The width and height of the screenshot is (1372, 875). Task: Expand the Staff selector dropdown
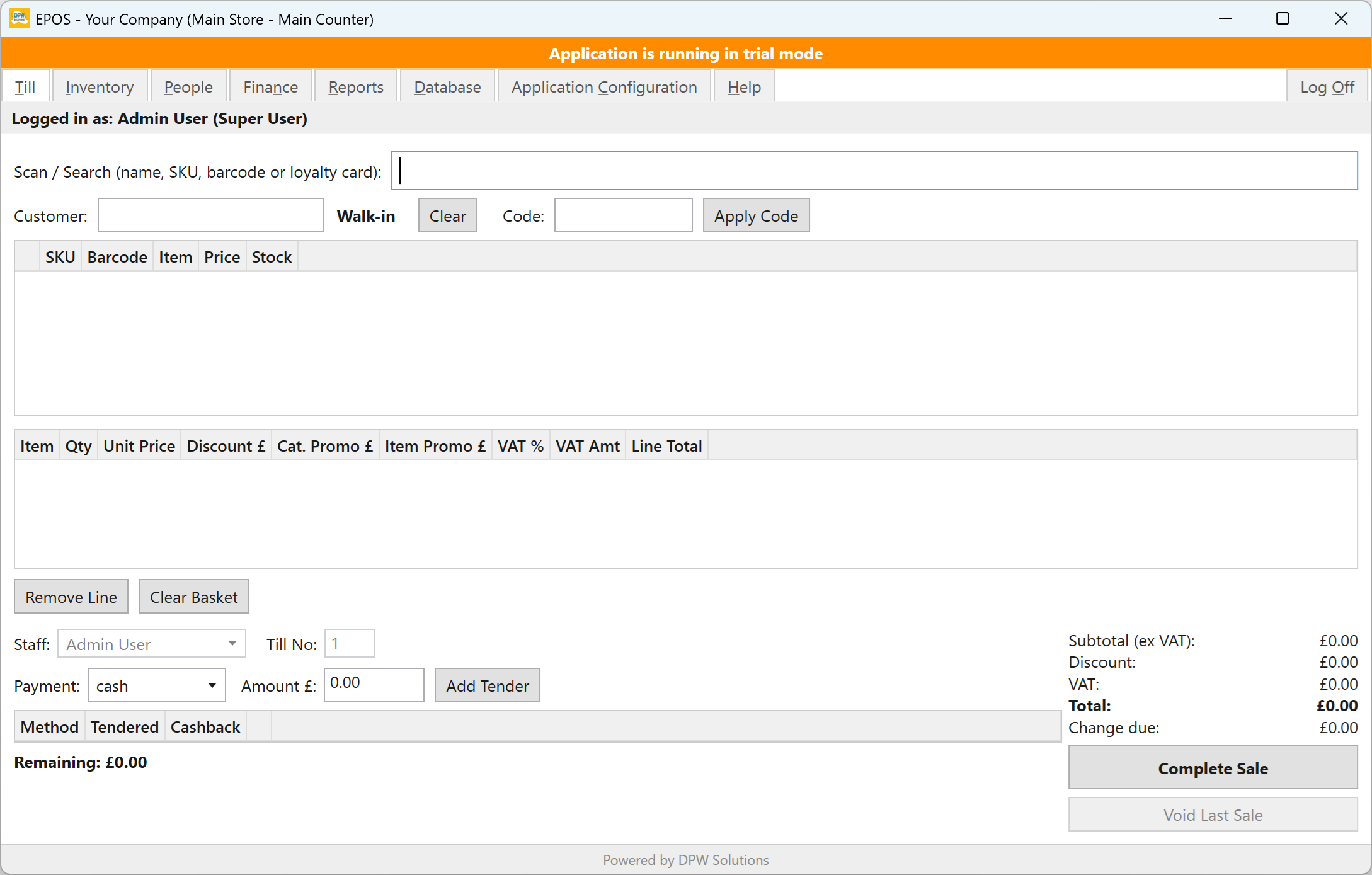(152, 644)
